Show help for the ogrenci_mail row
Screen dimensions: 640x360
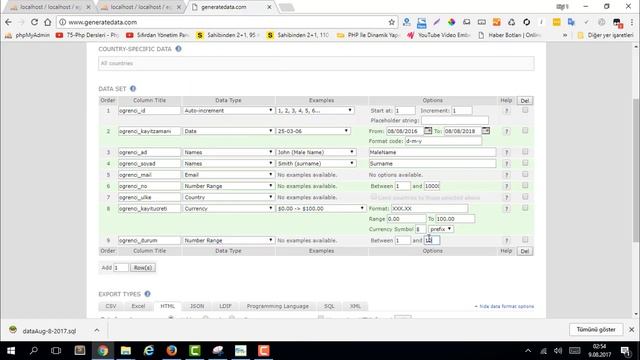point(507,175)
